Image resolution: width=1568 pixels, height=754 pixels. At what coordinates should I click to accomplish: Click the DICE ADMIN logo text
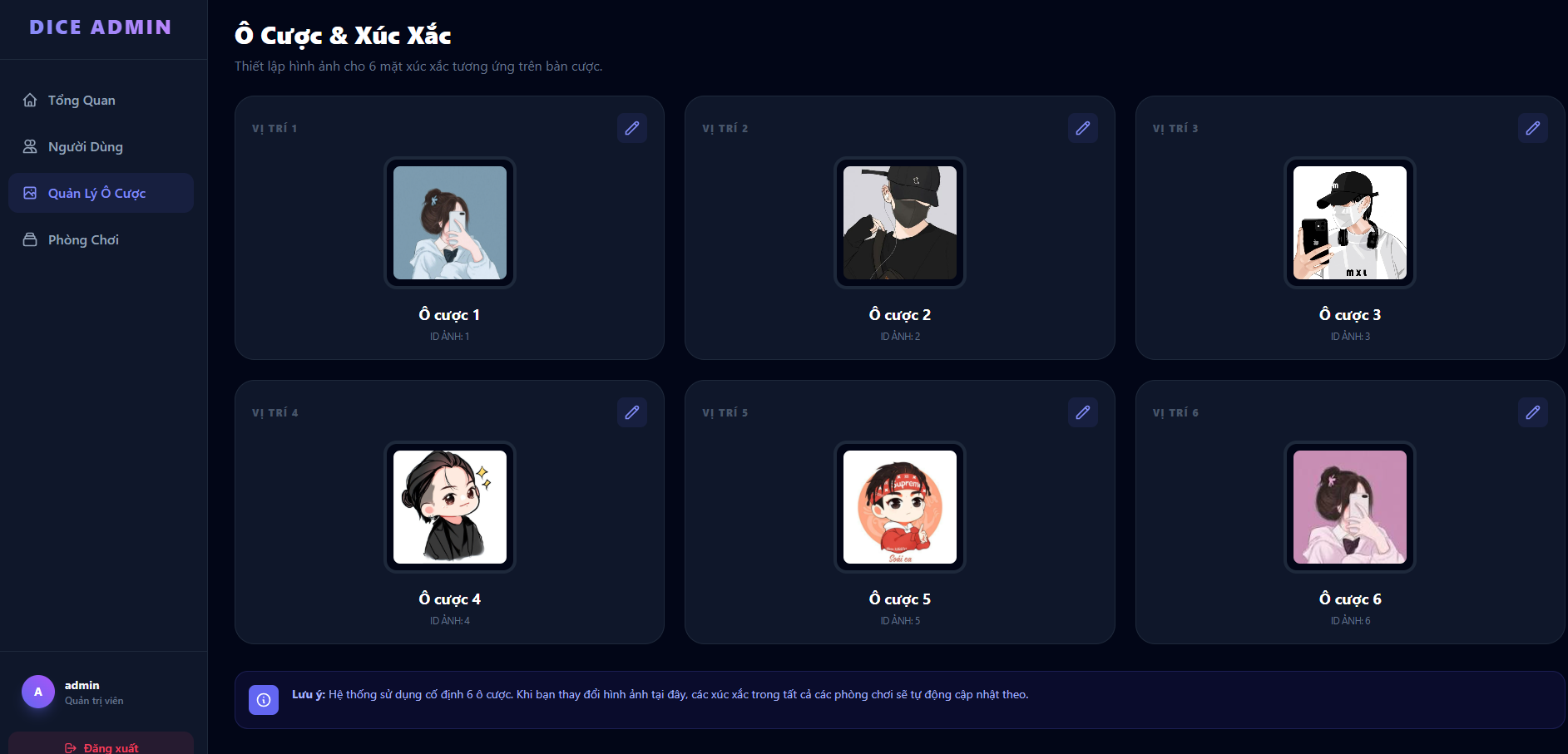click(101, 27)
